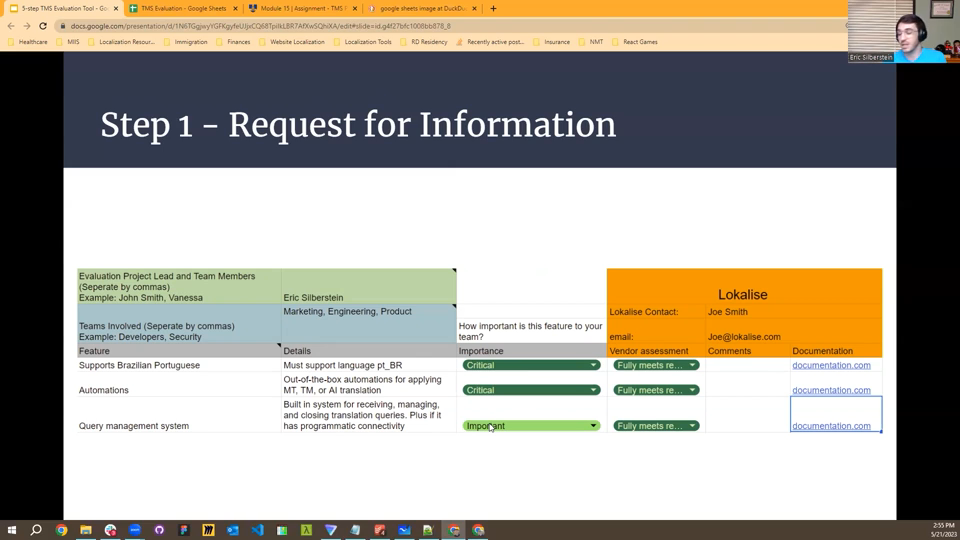This screenshot has height=540, width=960.
Task: Open documentation.com link in Brazilian Portuguese row
Action: (831, 365)
